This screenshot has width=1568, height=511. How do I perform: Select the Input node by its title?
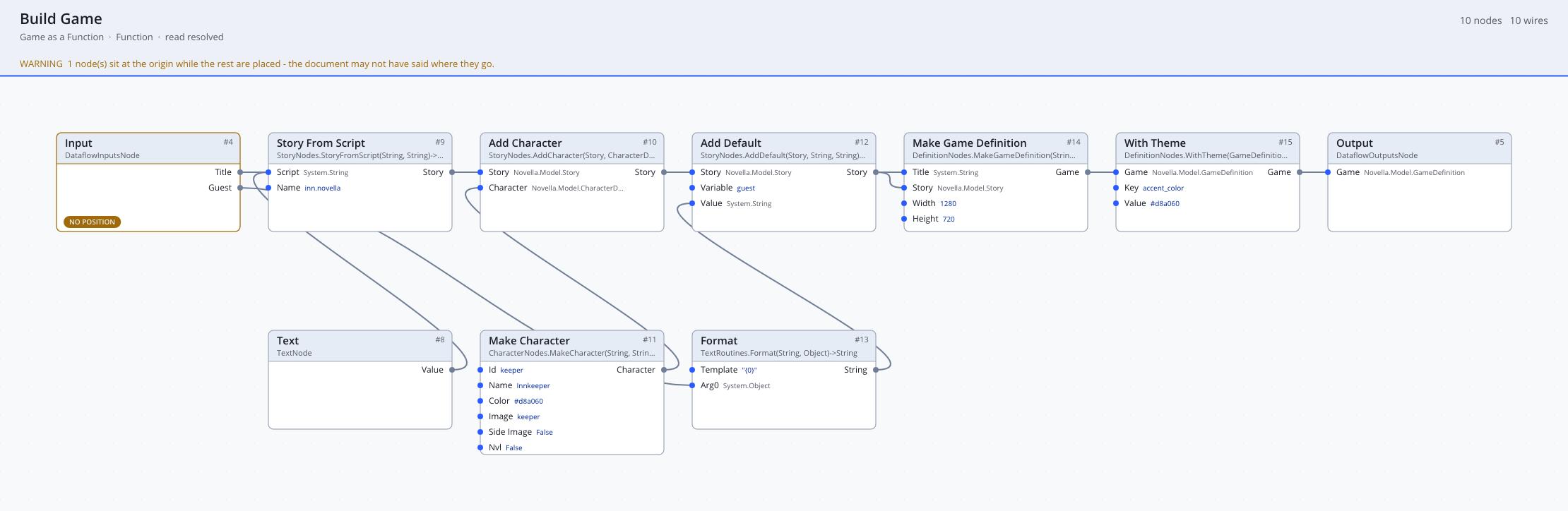tap(78, 143)
